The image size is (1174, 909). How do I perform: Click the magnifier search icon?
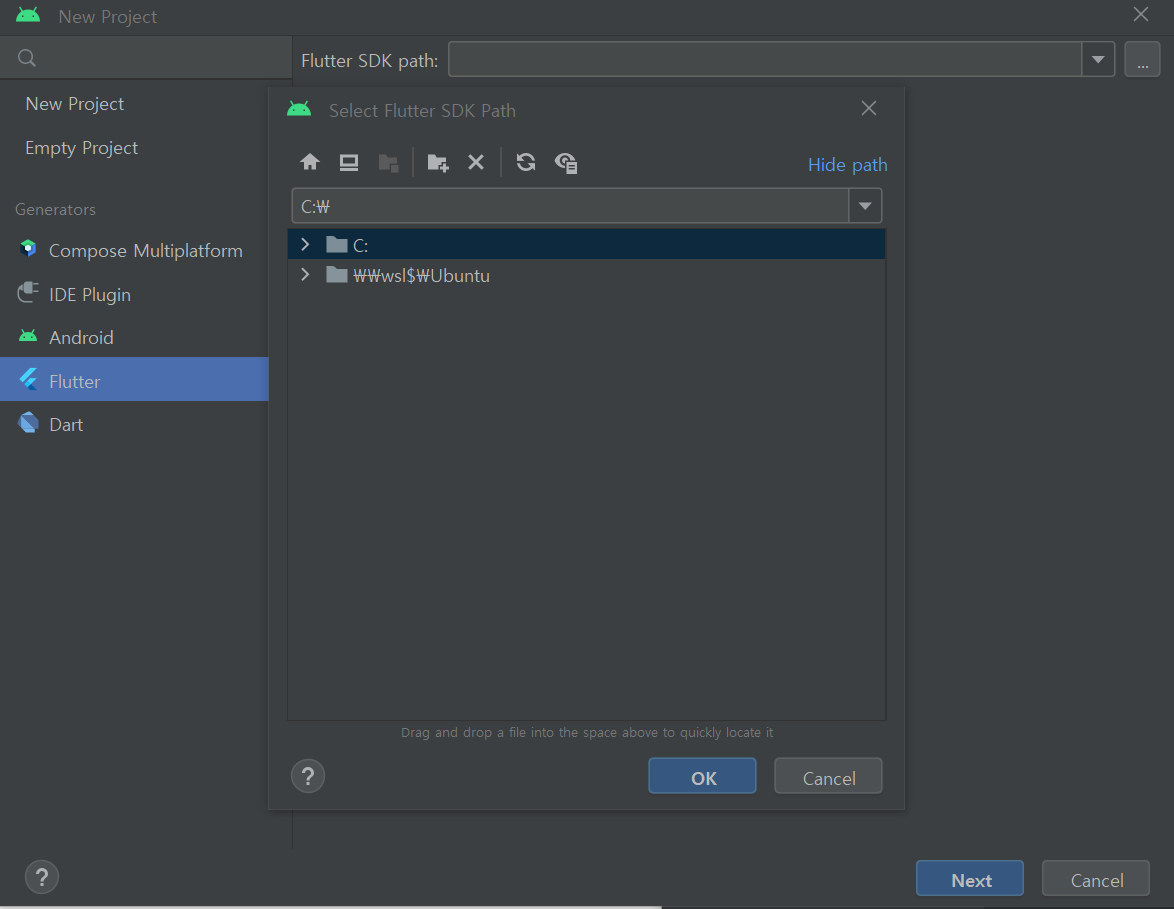click(x=27, y=58)
